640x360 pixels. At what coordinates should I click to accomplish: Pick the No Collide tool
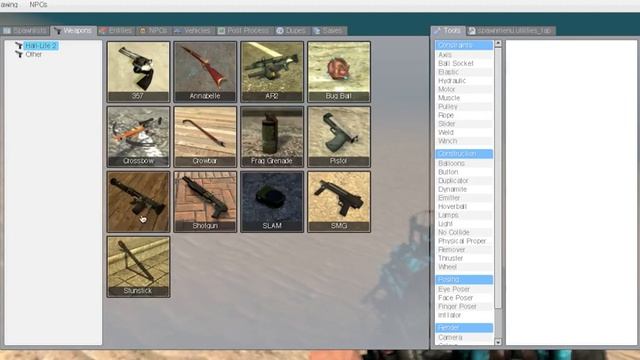pos(464,232)
